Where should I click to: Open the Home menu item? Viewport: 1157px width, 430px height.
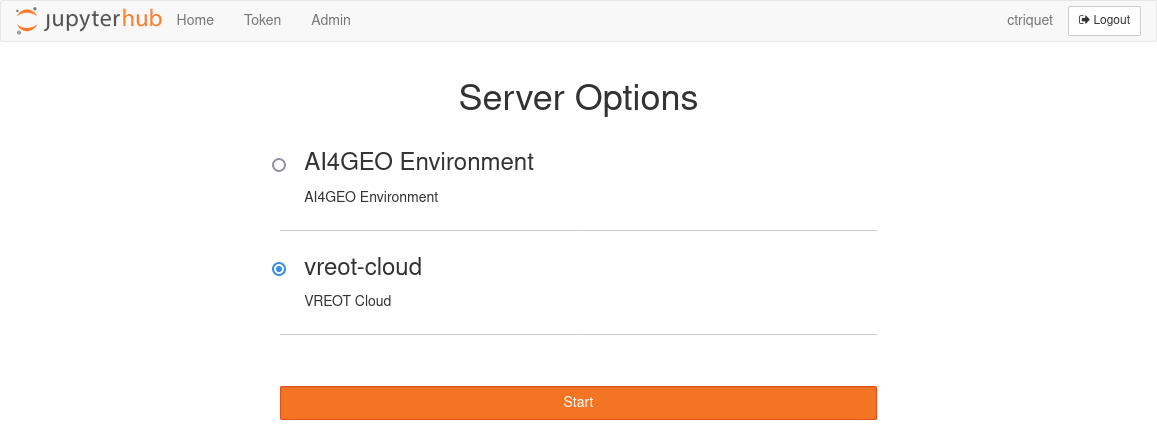195,21
